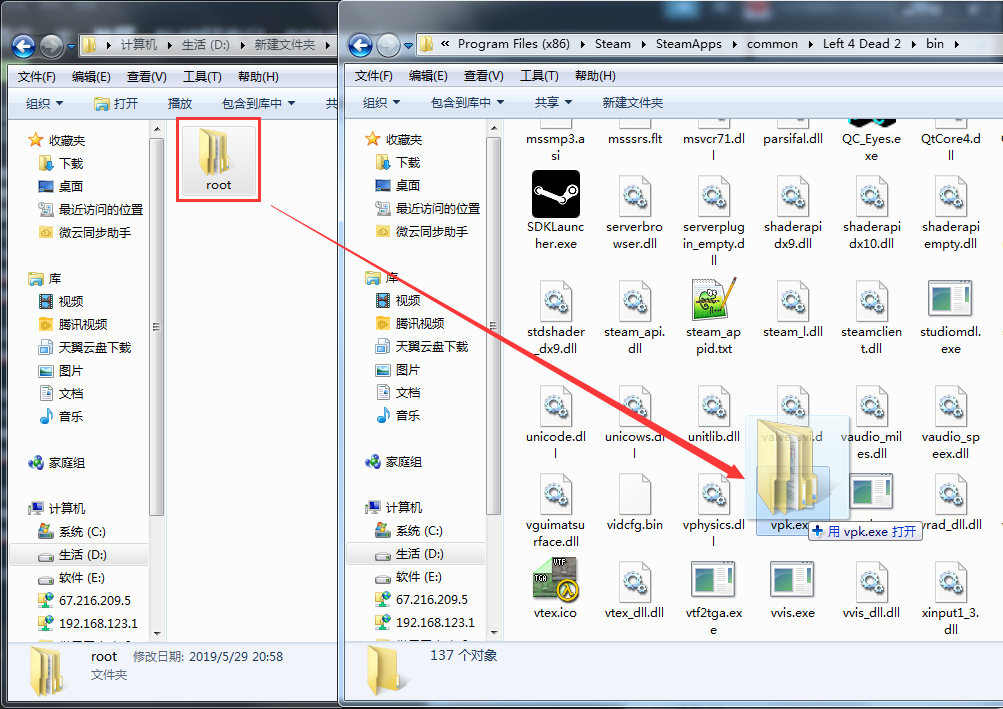
Task: Expand arrow after common in address bar
Action: tap(810, 44)
